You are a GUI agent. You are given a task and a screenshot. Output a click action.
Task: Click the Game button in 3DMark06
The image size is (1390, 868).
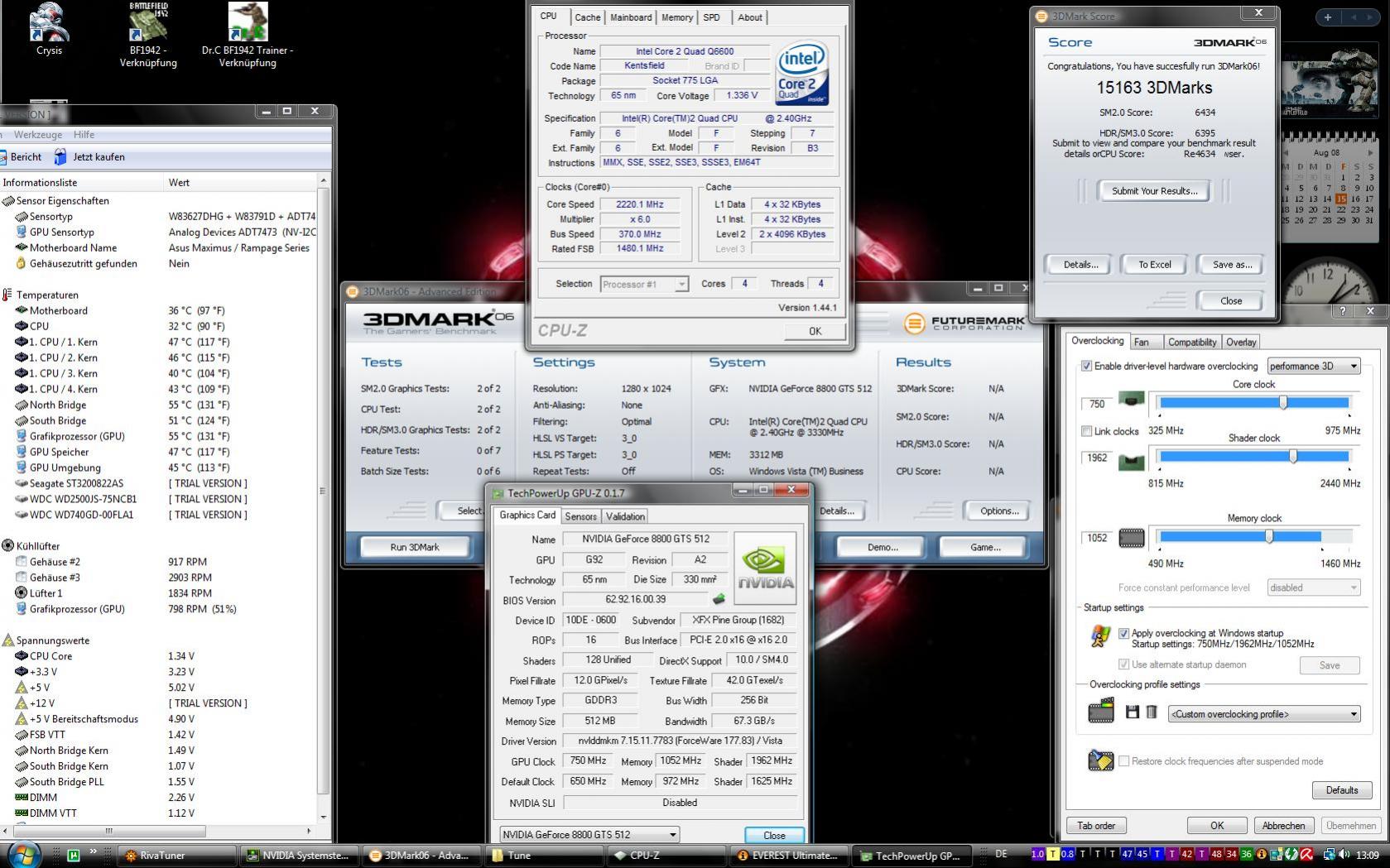(985, 547)
